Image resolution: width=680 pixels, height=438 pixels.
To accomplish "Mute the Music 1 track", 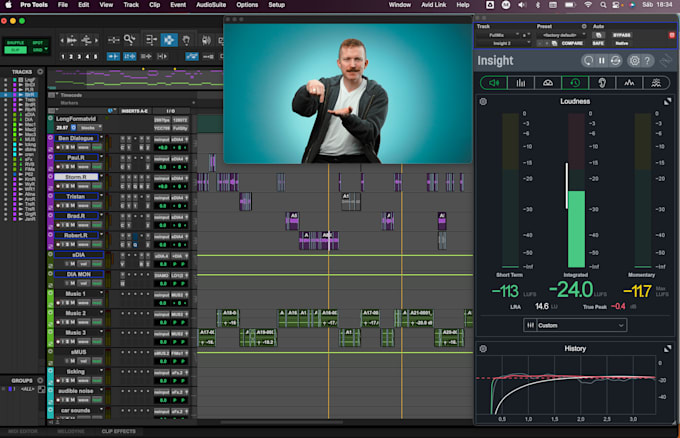I will coord(73,302).
